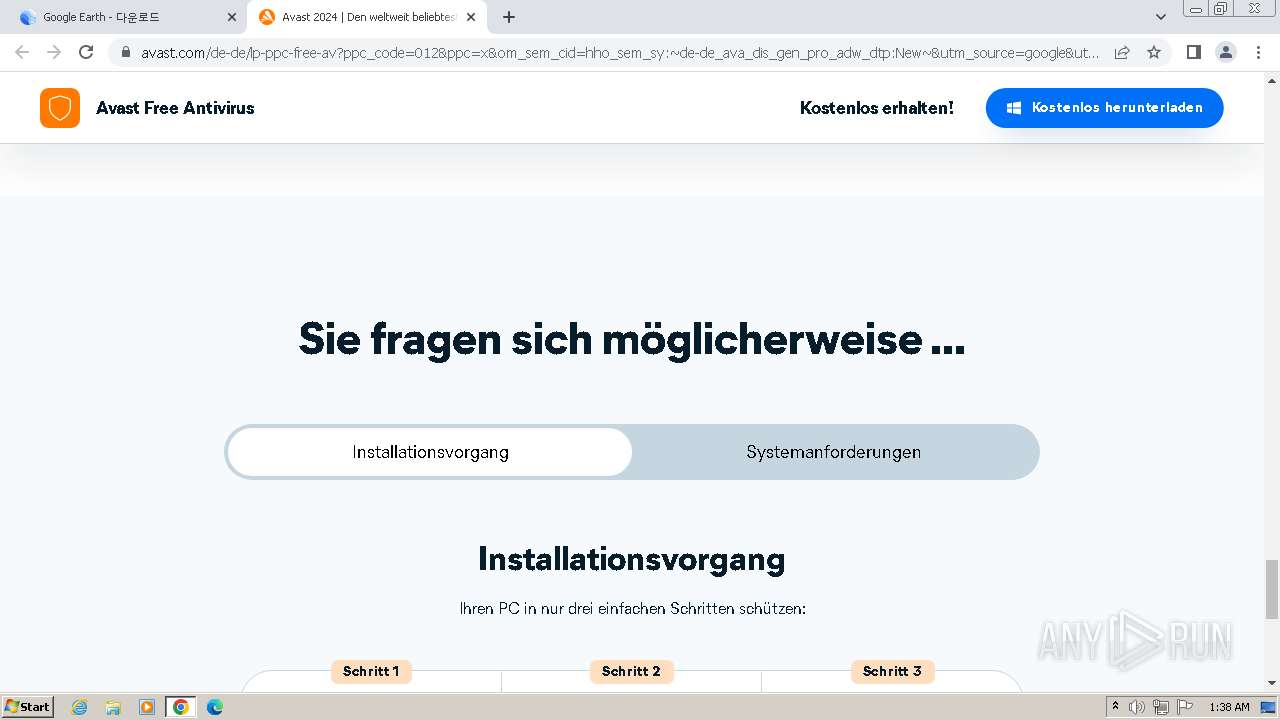Reload the Avast page
1280x720 pixels.
(x=86, y=52)
